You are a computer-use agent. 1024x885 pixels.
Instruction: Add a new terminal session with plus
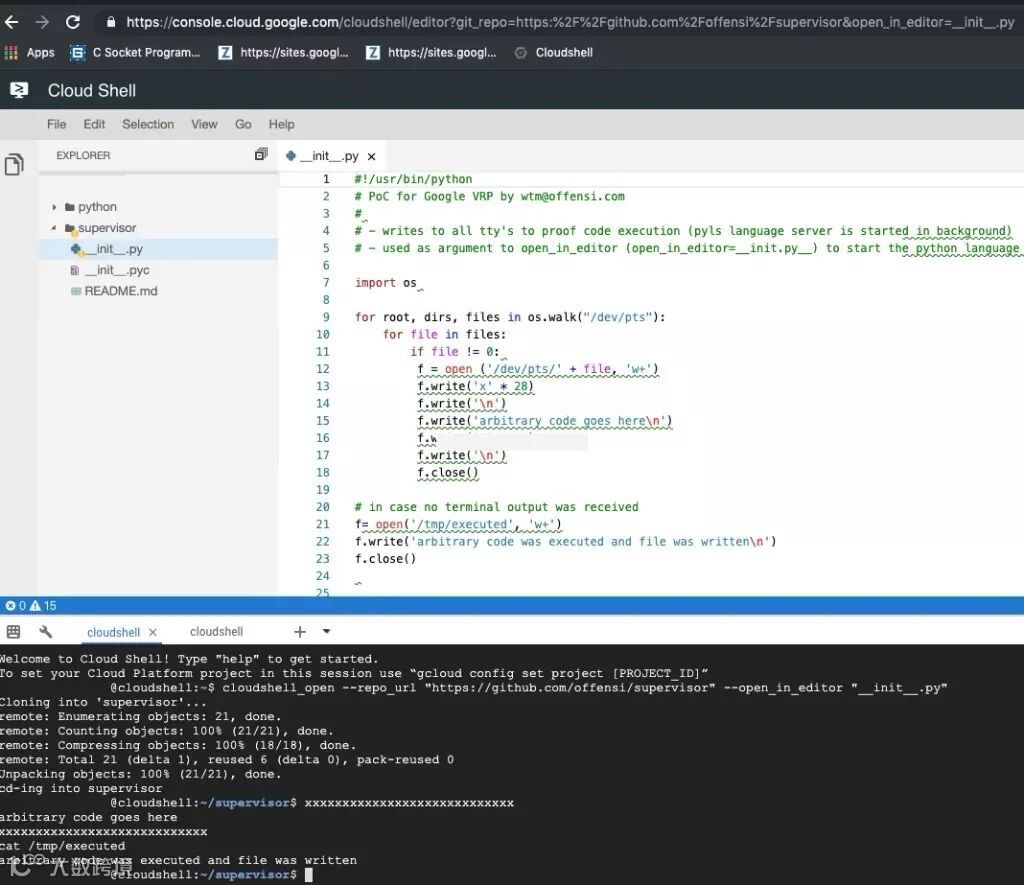tap(300, 632)
